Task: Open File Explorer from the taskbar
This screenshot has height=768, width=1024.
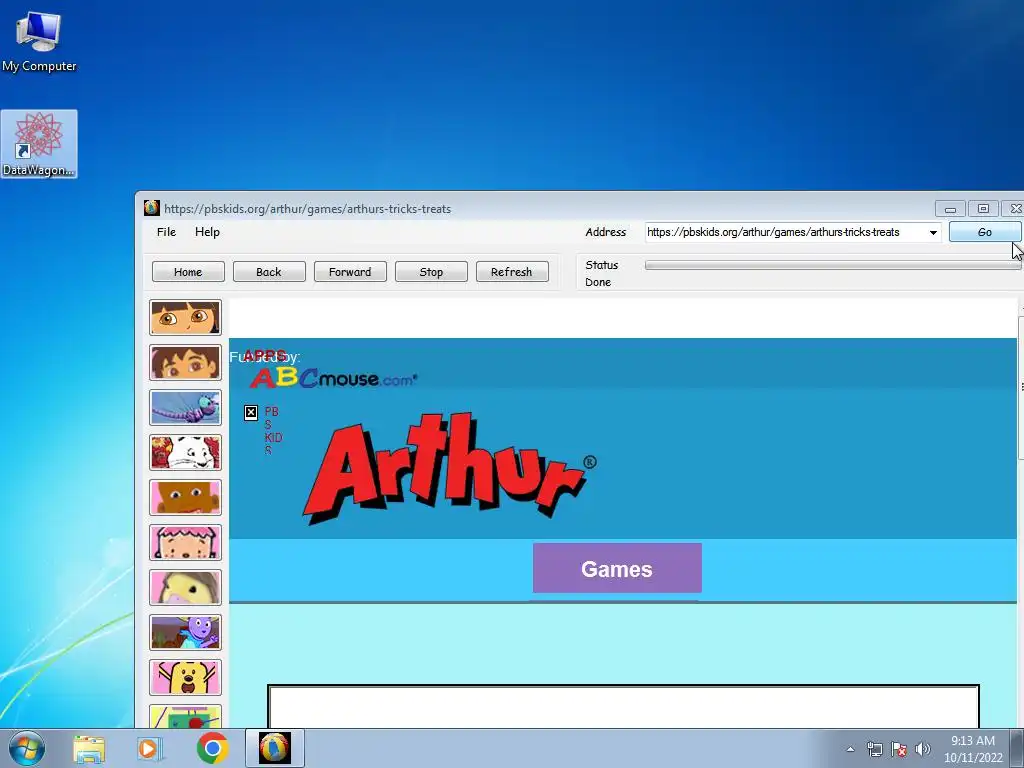Action: point(89,749)
